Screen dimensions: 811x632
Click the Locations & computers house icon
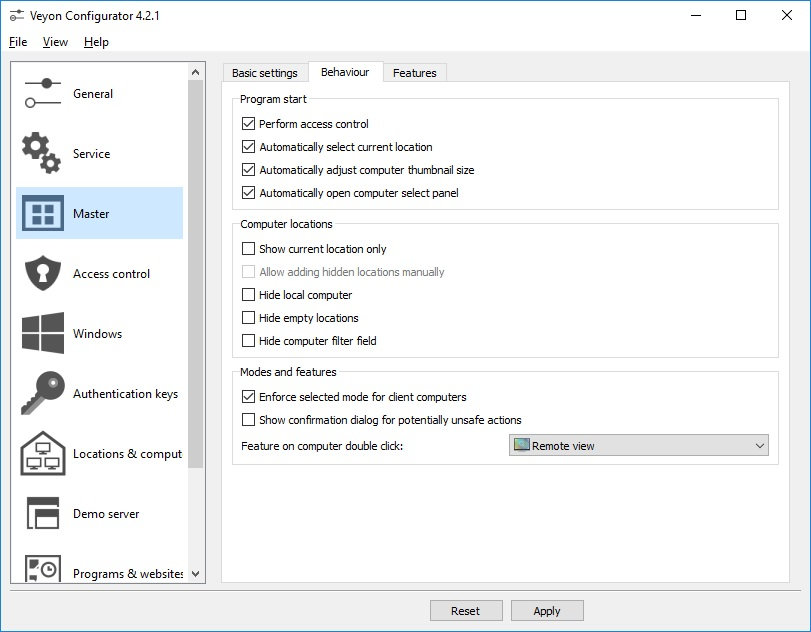click(43, 453)
